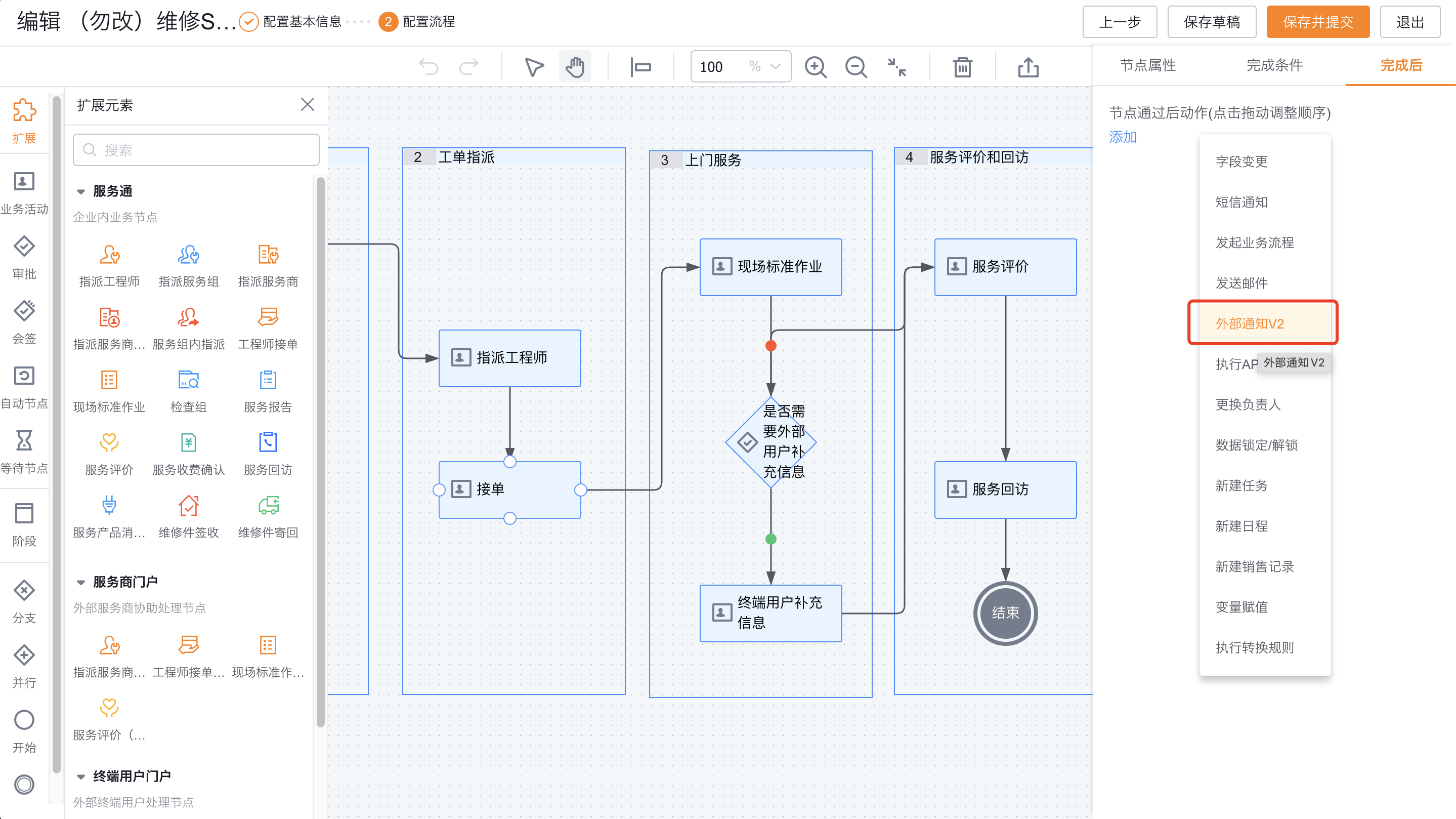This screenshot has width=1456, height=819.
Task: Choose 发送邮件 from action menu
Action: click(x=1264, y=283)
